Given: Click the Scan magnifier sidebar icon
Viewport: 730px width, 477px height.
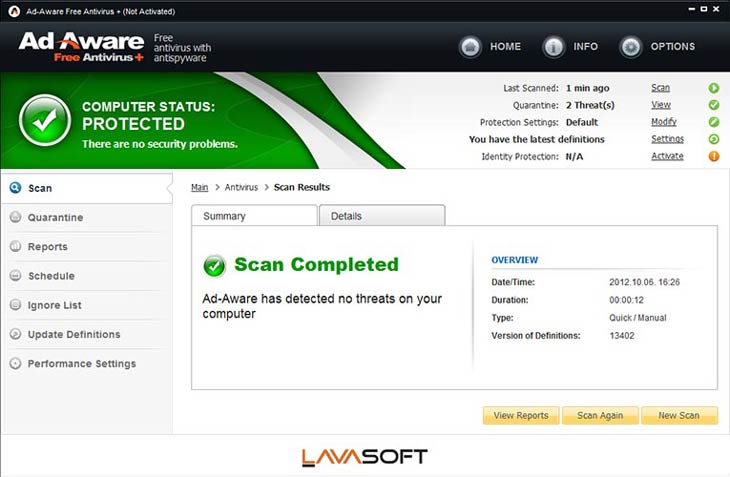Looking at the screenshot, I should [15, 188].
